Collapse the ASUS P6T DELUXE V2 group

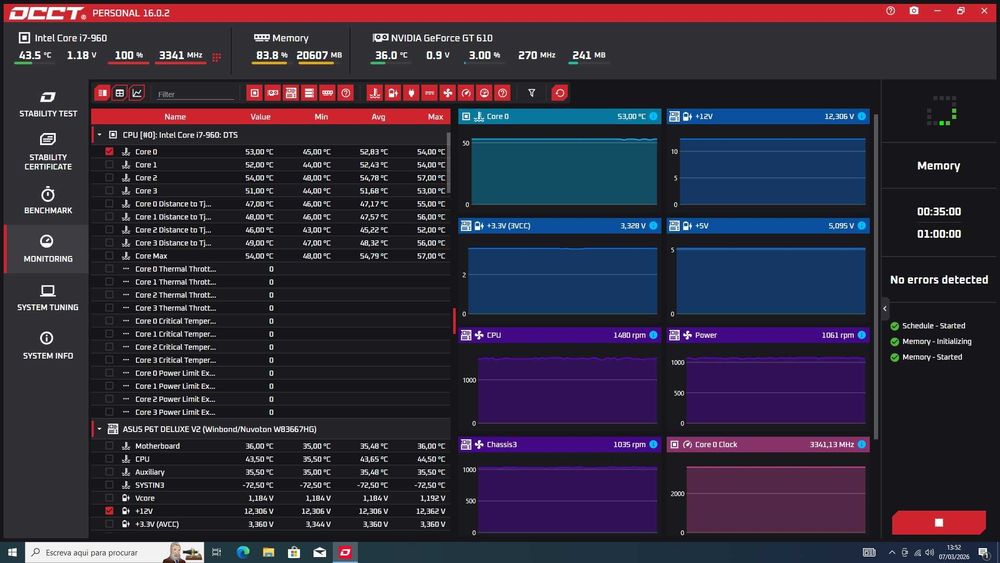click(x=99, y=429)
